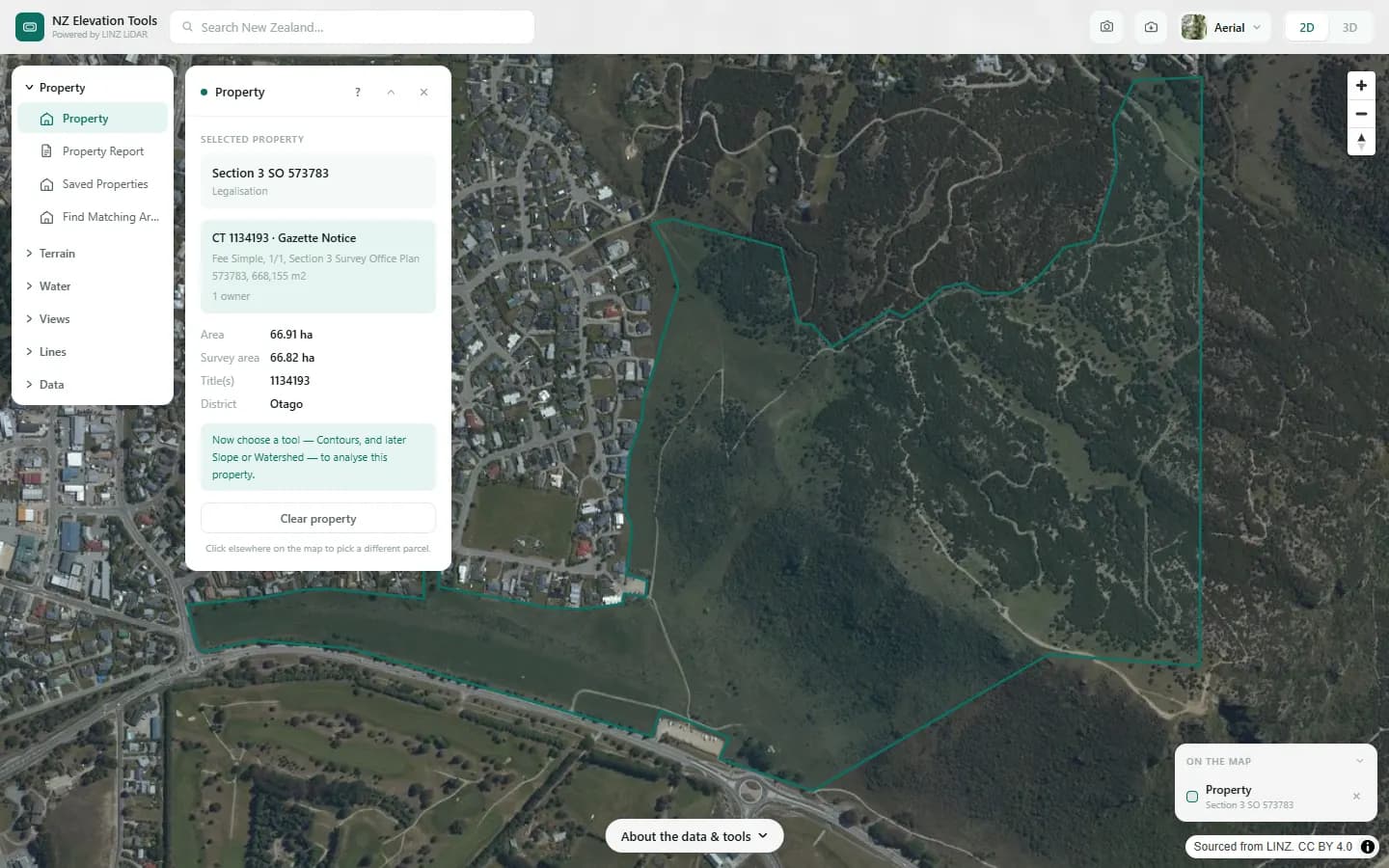Screen dimensions: 1389x868
Task: Expand the Terrain section
Action: point(93,254)
